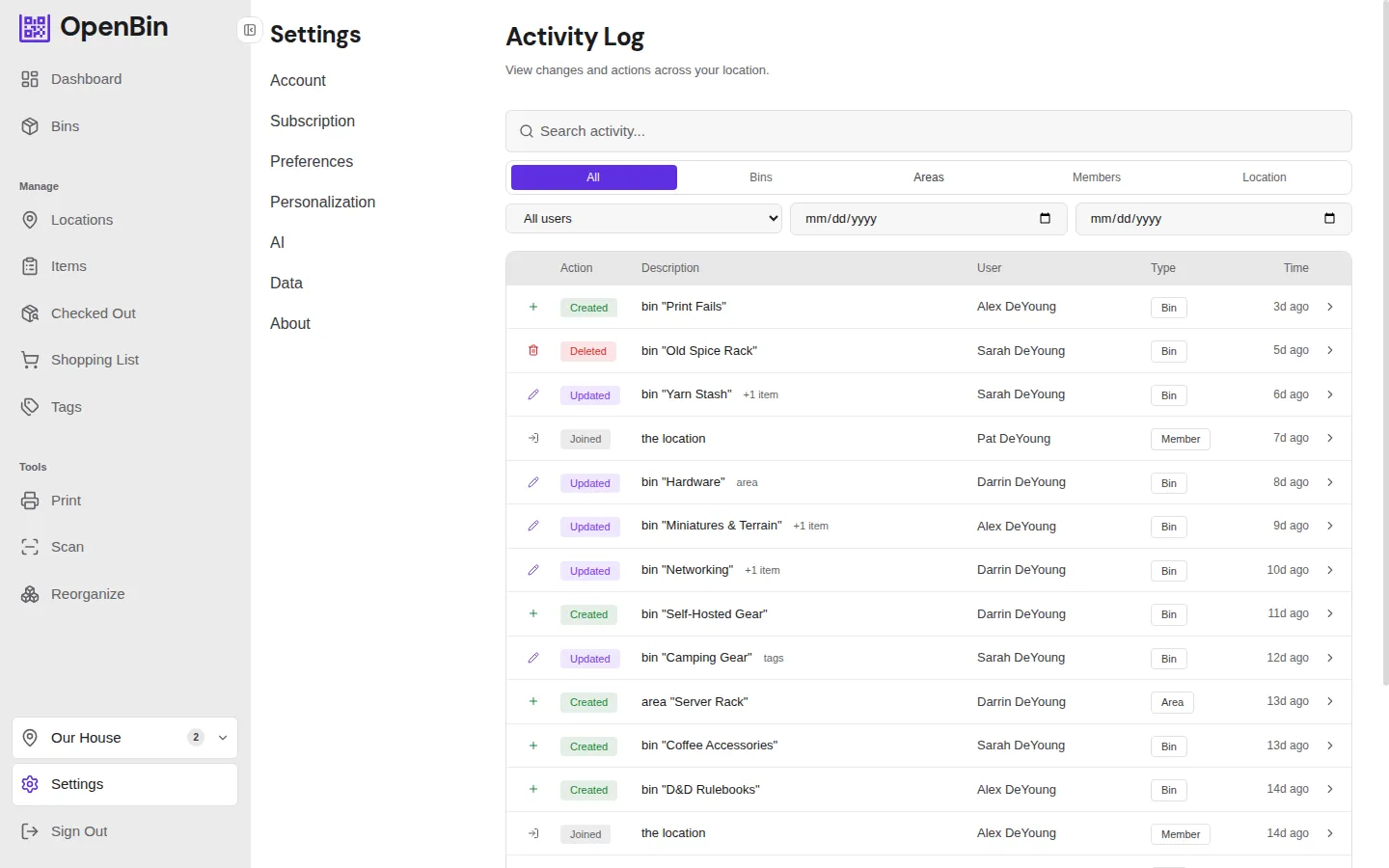Open the Shopping List page
Screen dimensions: 1389x868
pos(125,360)
